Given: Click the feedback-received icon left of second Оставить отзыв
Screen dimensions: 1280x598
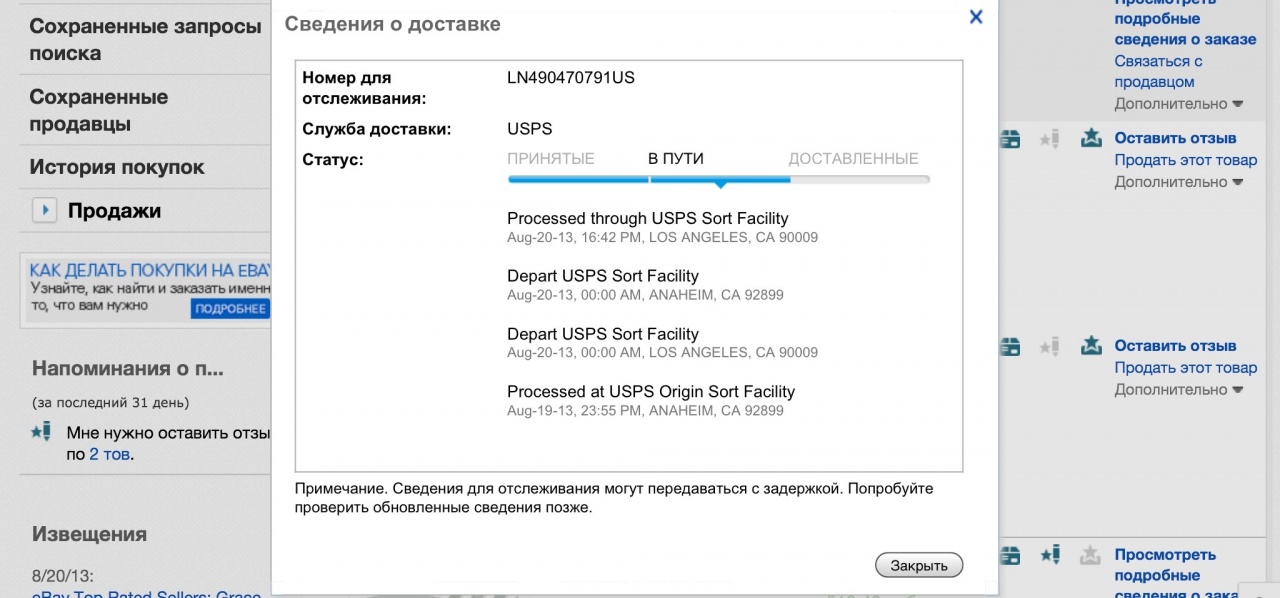Looking at the screenshot, I should click(x=1091, y=347).
